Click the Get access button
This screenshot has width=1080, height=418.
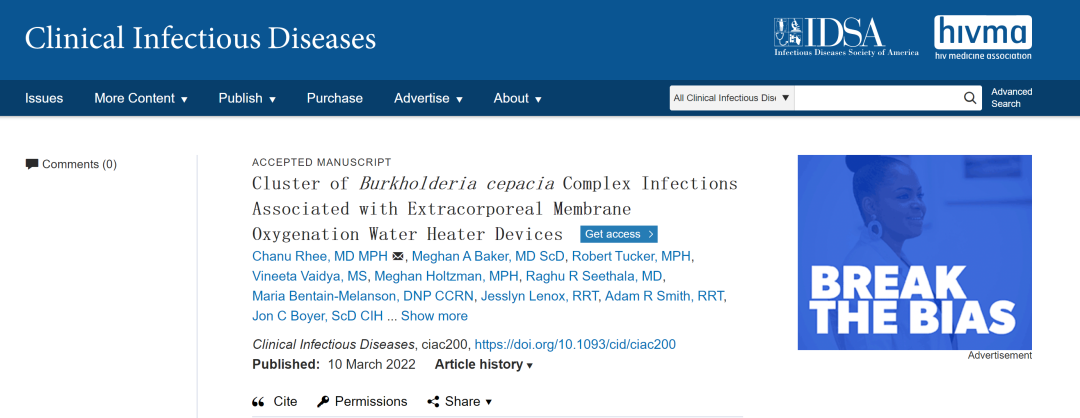[619, 234]
